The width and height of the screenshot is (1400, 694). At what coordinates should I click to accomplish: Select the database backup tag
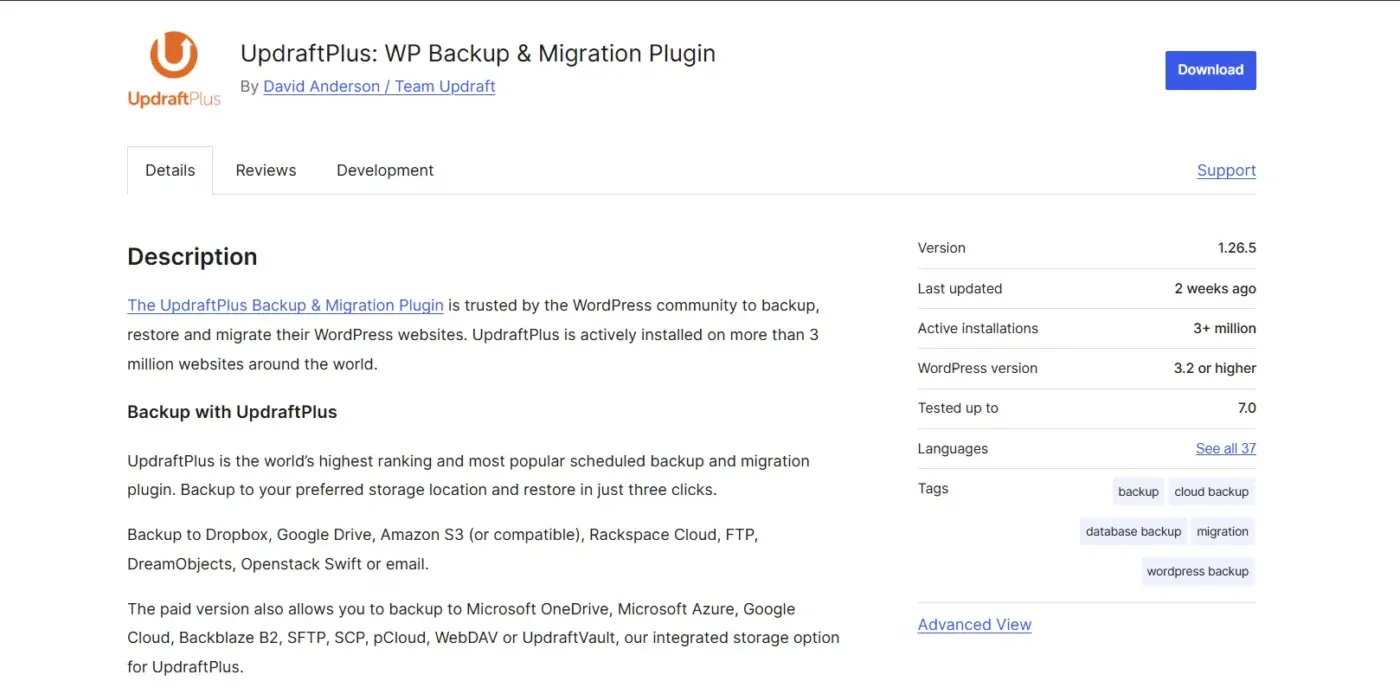point(1133,531)
